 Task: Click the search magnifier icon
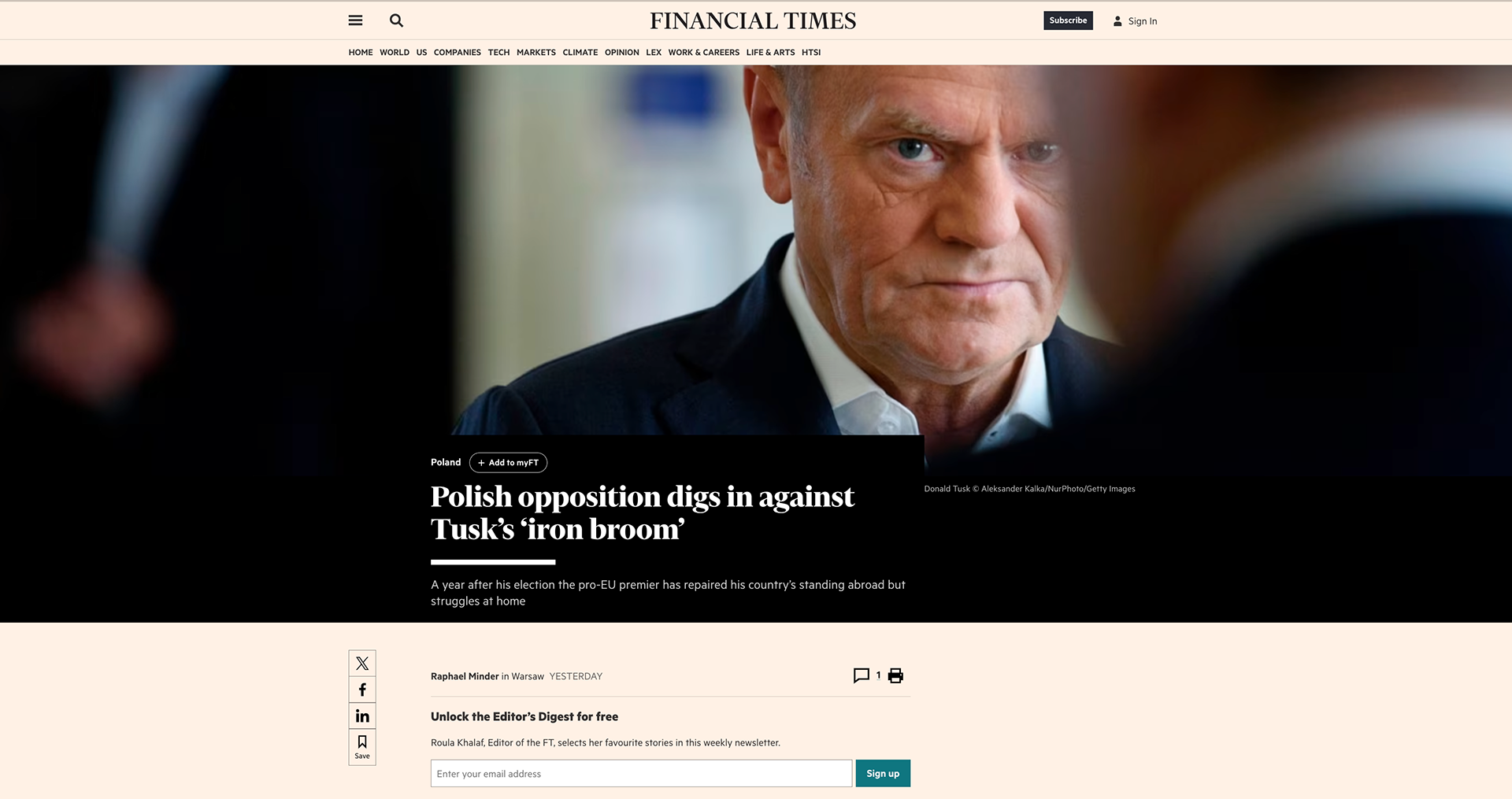pyautogui.click(x=396, y=20)
